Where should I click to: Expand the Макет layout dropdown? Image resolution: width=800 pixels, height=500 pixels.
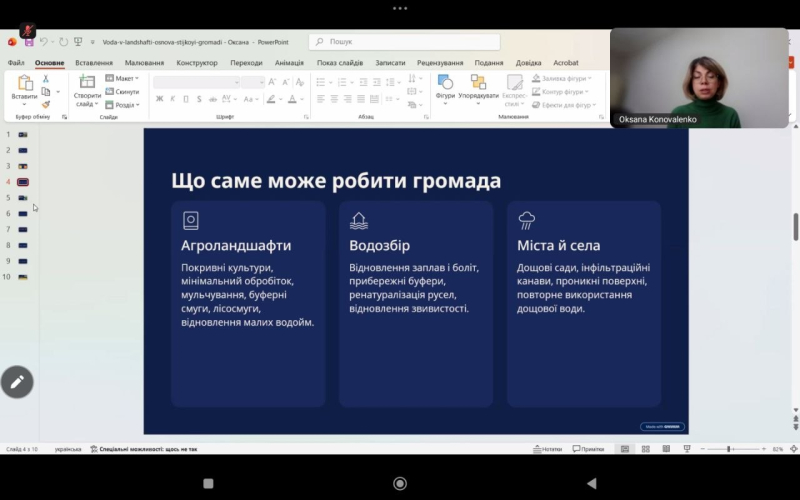[122, 78]
